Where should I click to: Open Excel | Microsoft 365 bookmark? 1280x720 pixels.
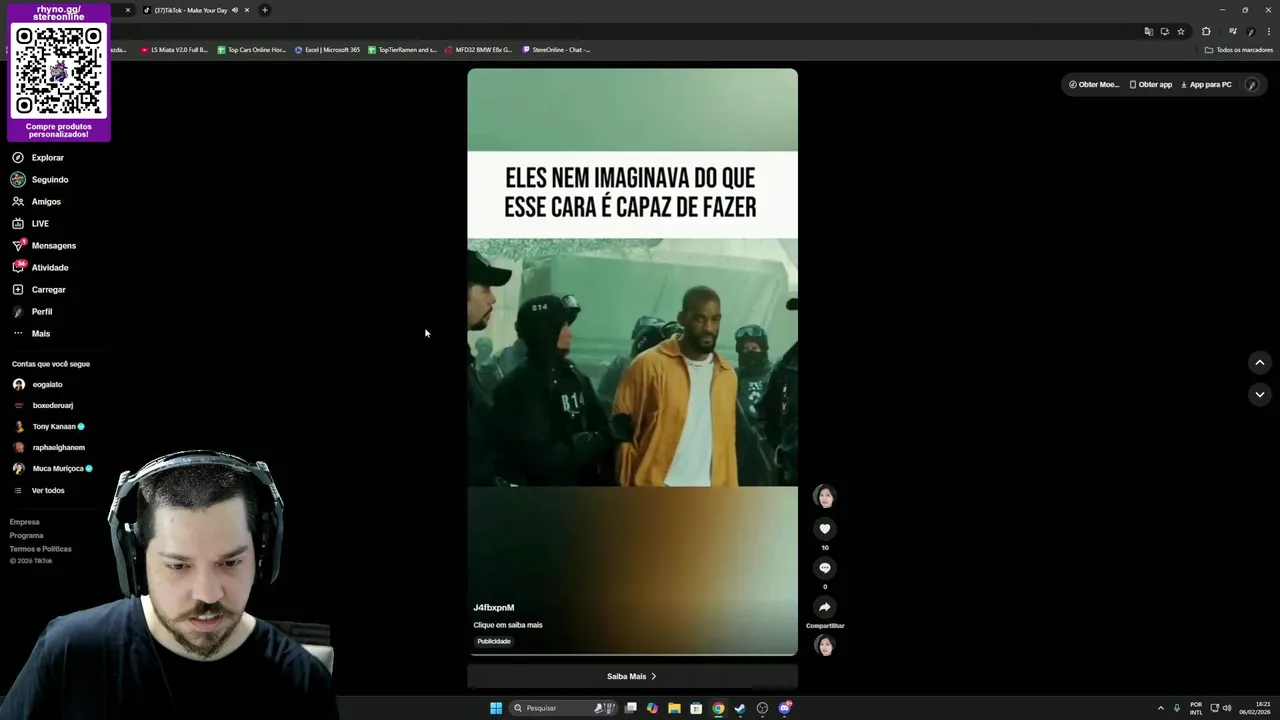[x=327, y=50]
